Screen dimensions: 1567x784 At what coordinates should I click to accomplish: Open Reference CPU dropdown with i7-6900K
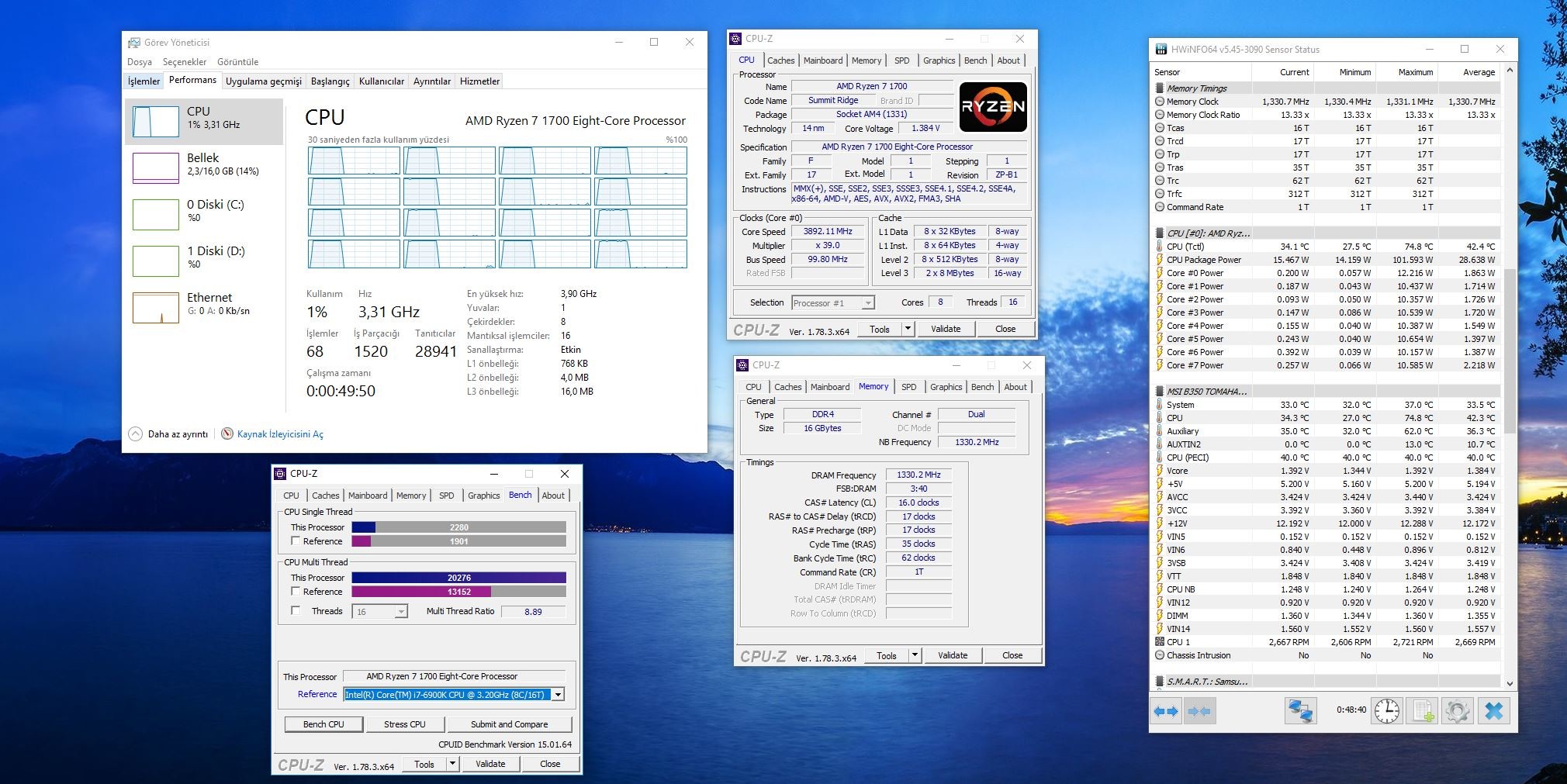coord(454,695)
